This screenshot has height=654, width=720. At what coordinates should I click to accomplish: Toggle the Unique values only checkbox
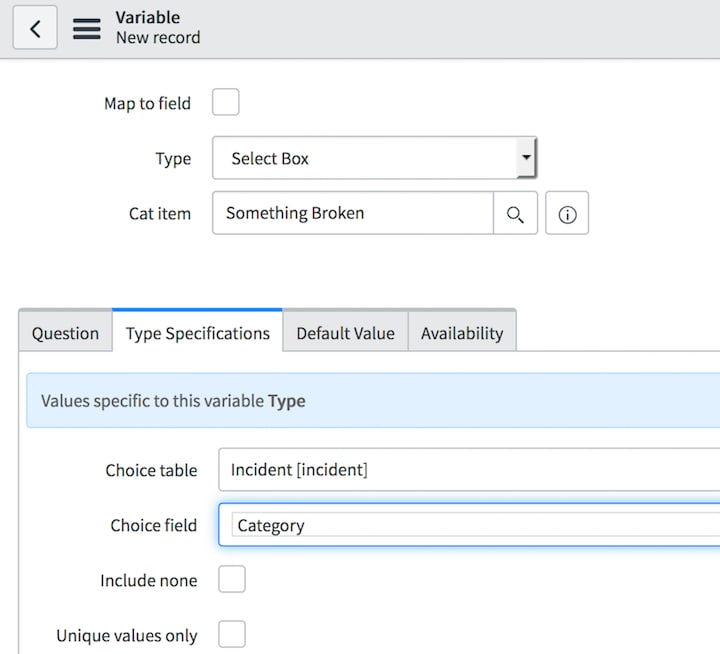pyautogui.click(x=232, y=634)
